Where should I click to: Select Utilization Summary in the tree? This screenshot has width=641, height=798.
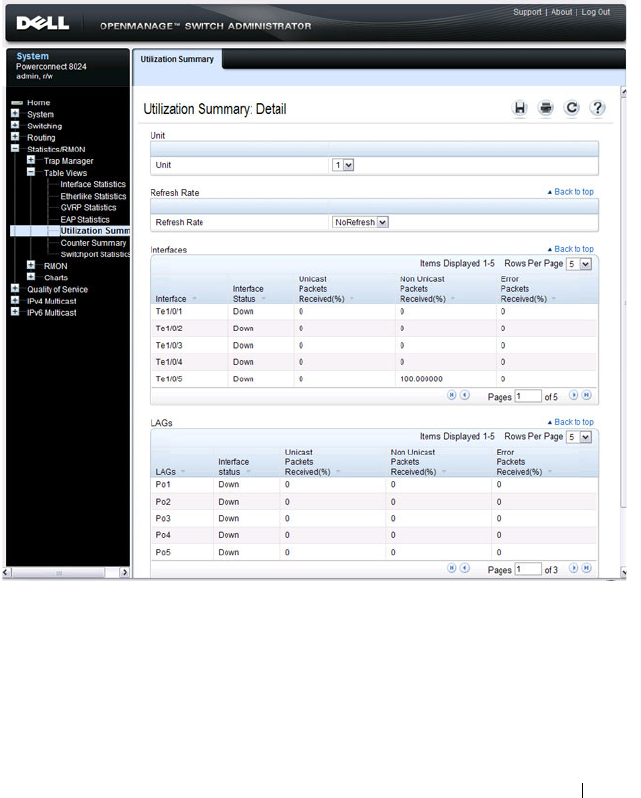(95, 231)
